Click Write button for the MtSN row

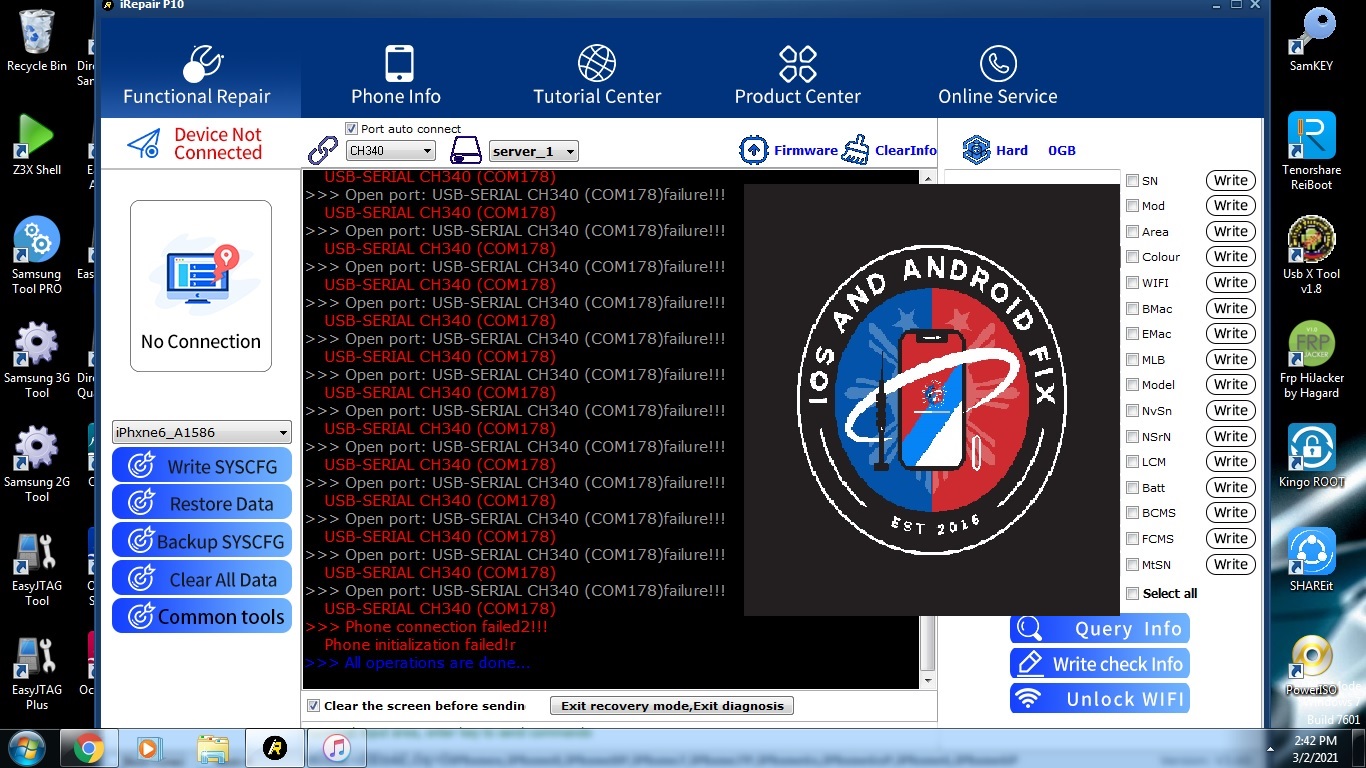pos(1231,565)
